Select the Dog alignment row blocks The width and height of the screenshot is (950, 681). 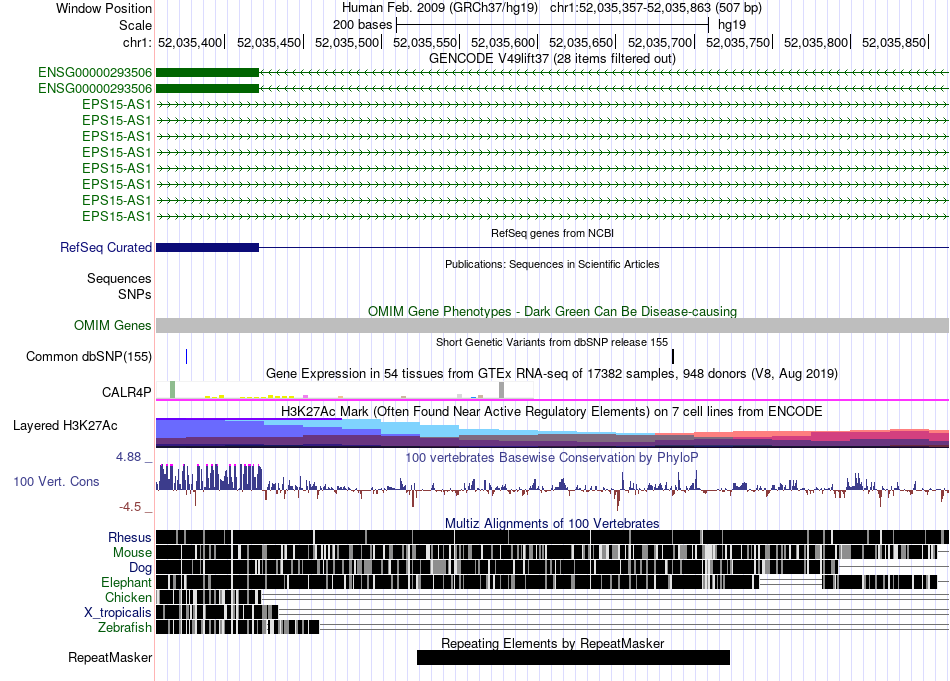click(497, 567)
